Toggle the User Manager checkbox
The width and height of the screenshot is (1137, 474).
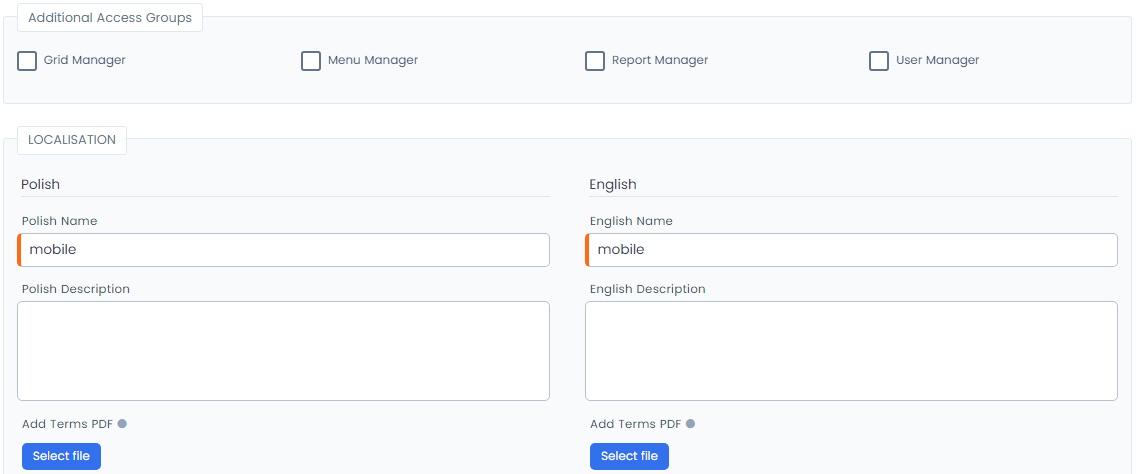(x=879, y=61)
